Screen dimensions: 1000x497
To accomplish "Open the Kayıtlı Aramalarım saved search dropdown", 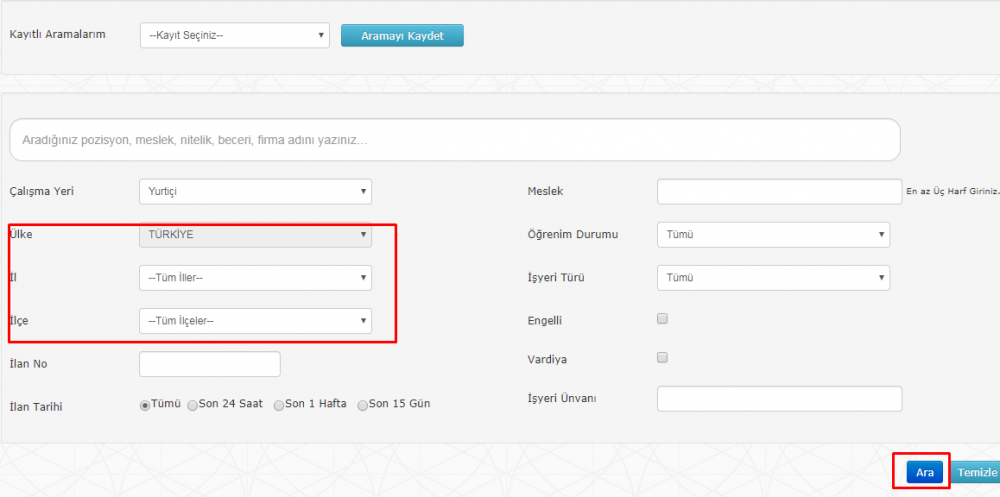I will coord(235,36).
